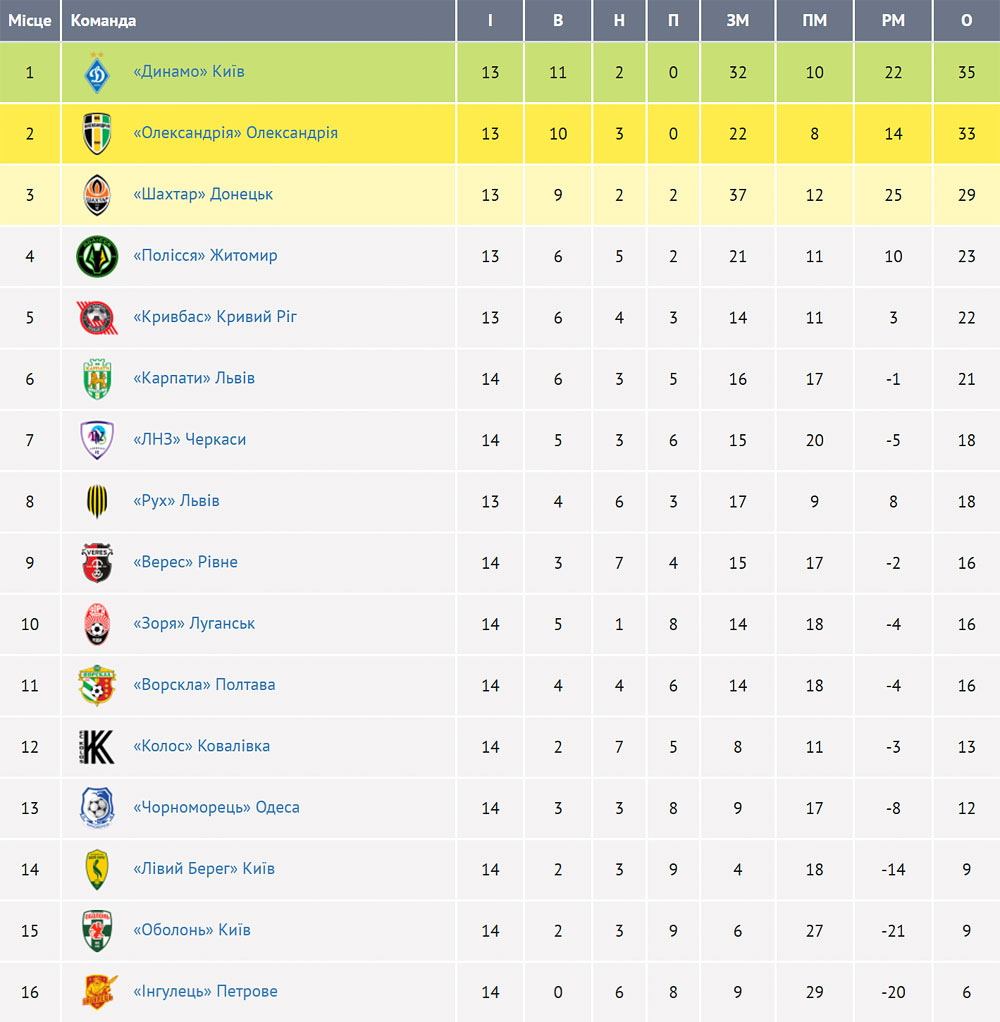The width and height of the screenshot is (1000, 1022).
Task: Click the Місце column header
Action: click(x=30, y=20)
